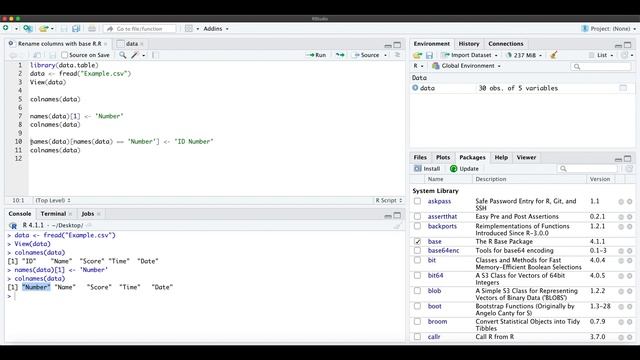
Task: Click the Load workspace icon in Environment pane
Action: pos(417,55)
